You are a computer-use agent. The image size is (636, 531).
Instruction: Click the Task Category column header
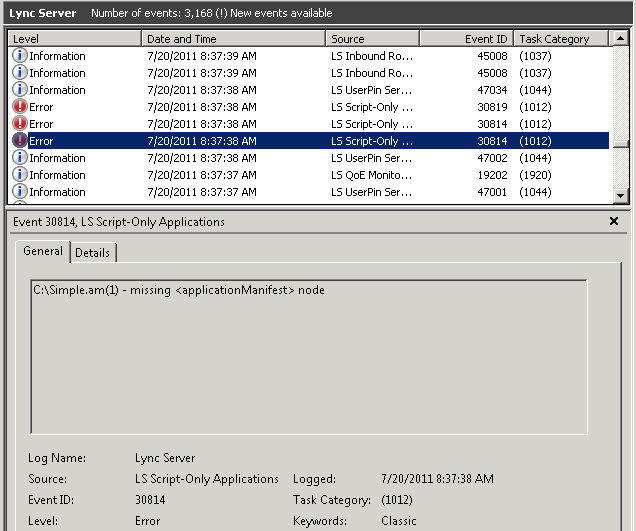click(x=560, y=39)
